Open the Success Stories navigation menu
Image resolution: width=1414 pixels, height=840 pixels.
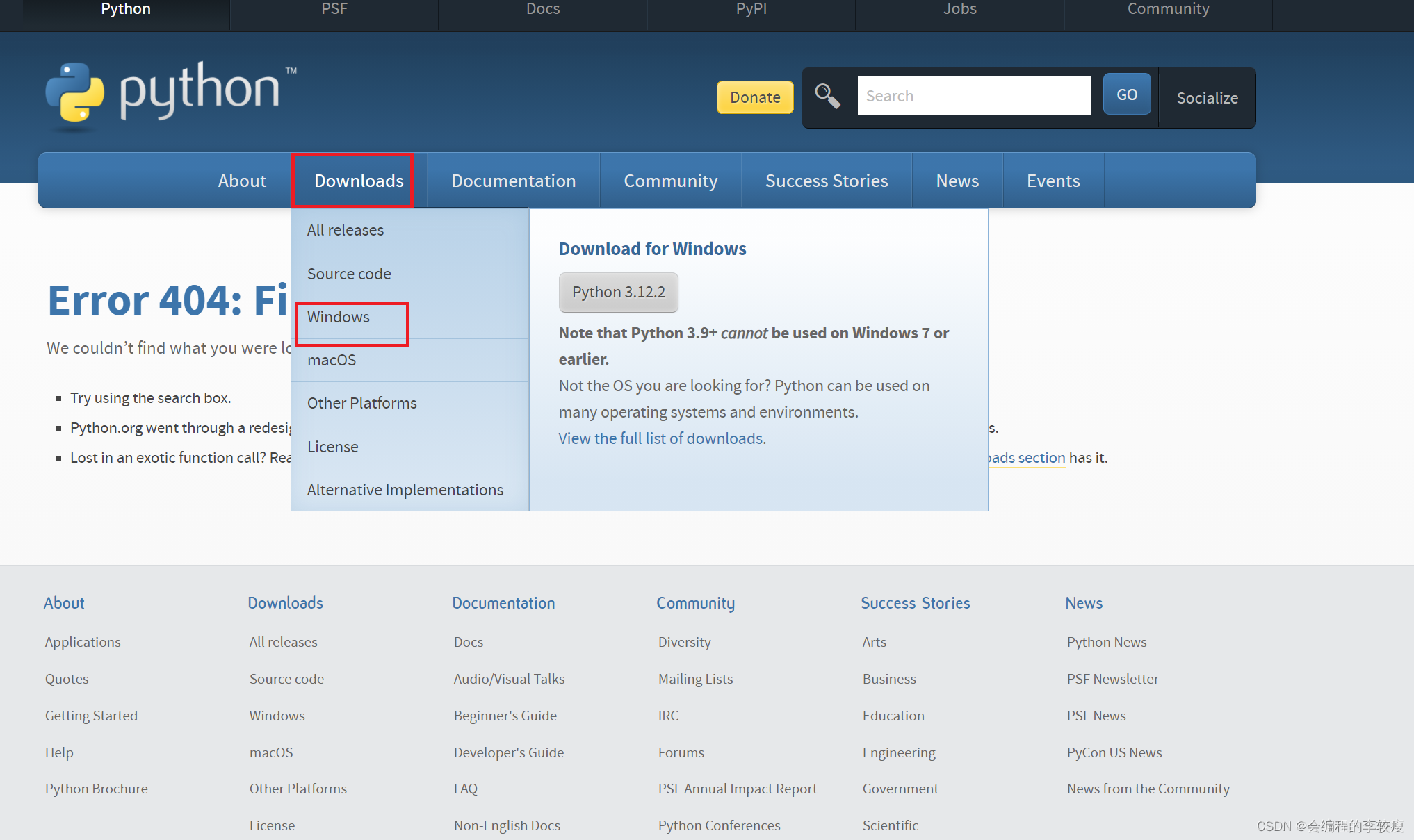827,181
